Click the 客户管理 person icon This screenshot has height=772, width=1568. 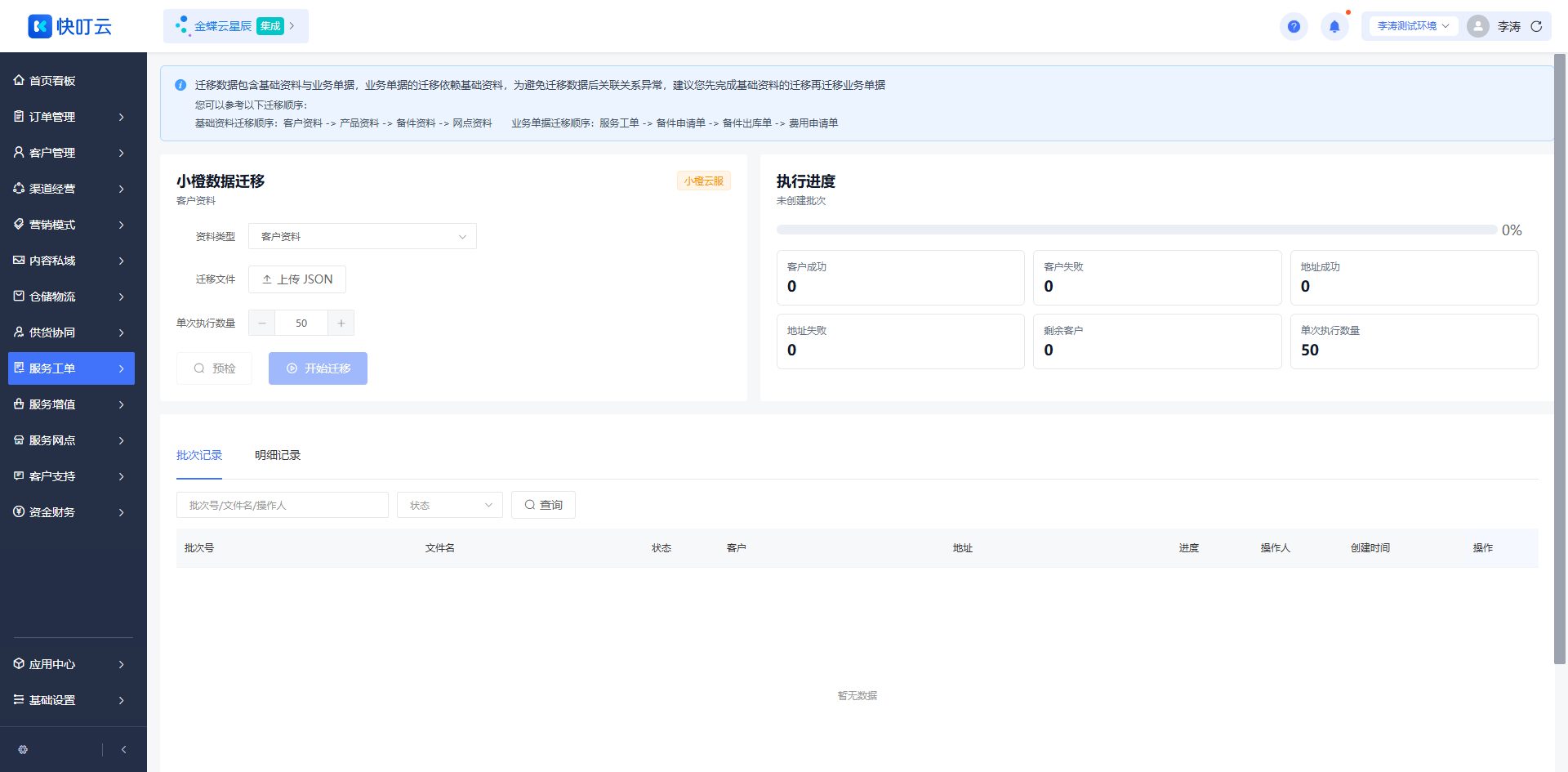click(x=19, y=152)
